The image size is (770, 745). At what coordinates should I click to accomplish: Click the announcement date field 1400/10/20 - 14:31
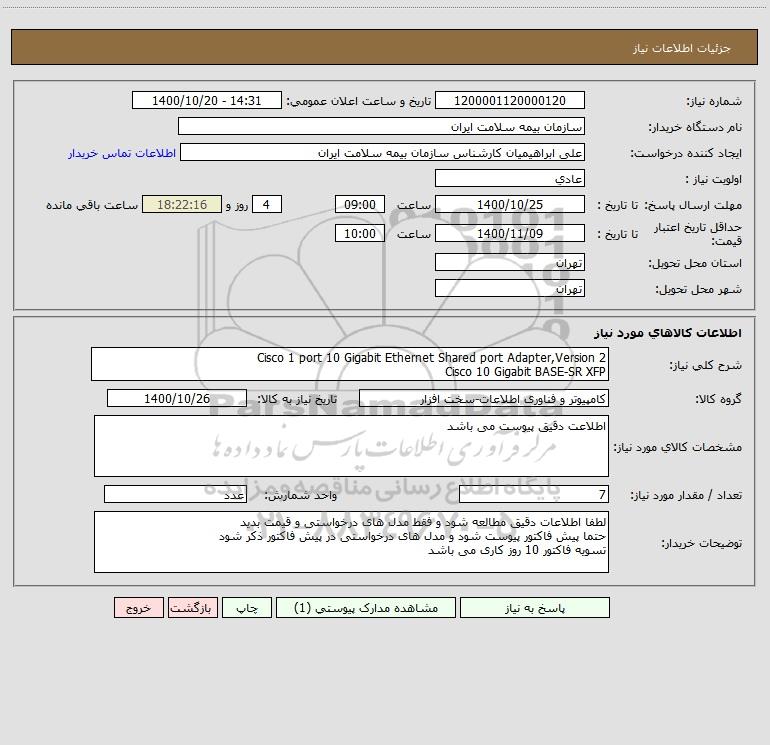(207, 100)
